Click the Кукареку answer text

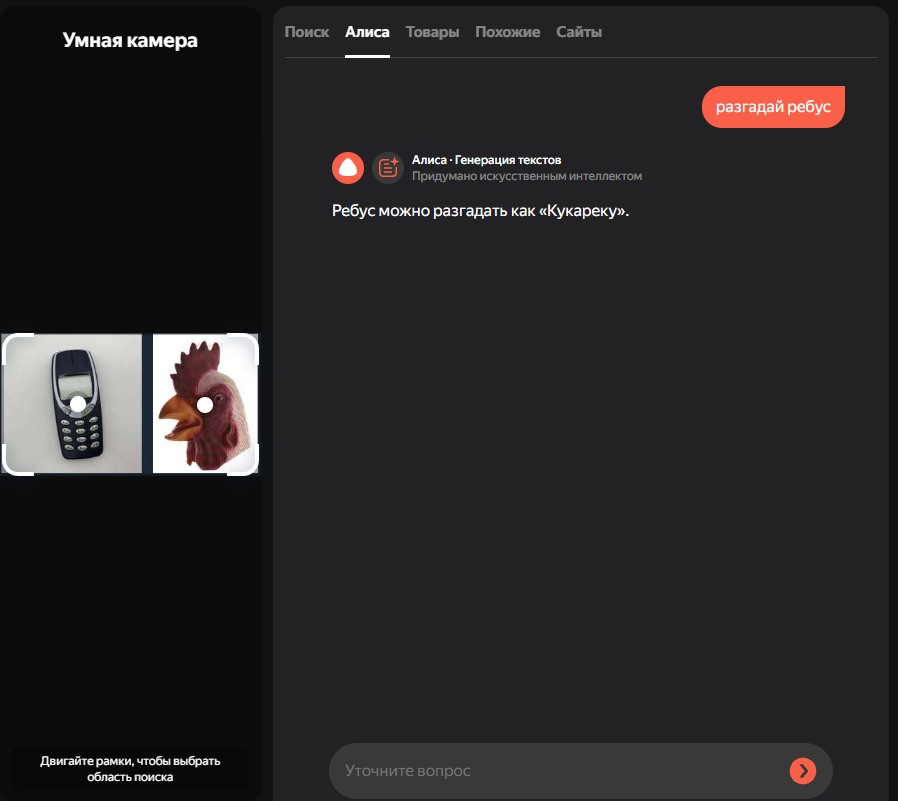(x=480, y=211)
